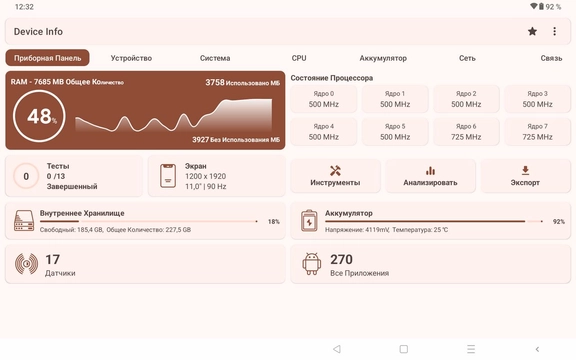The width and height of the screenshot is (576, 360).
Task: Open the three-dot overflow menu
Action: pos(554,32)
